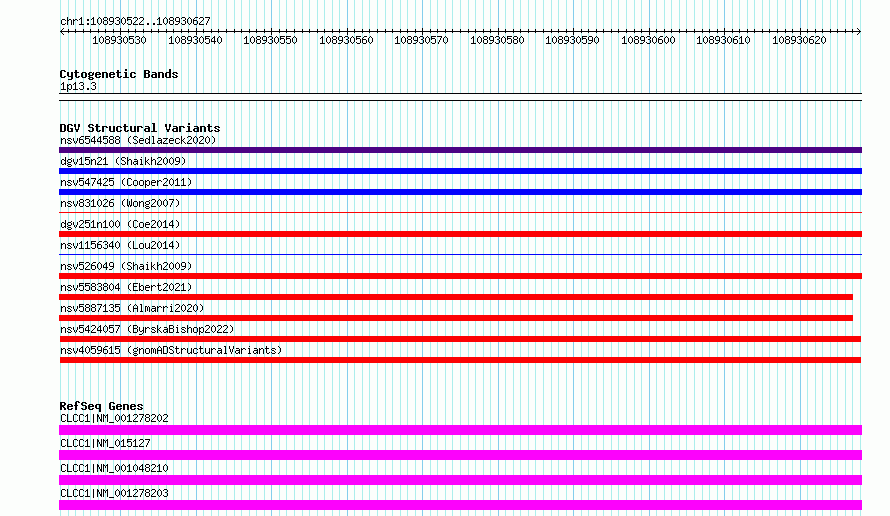The height and width of the screenshot is (516, 890).
Task: Open nsv4059615 (gnomADStructuralVariants) label
Action: pos(171,350)
